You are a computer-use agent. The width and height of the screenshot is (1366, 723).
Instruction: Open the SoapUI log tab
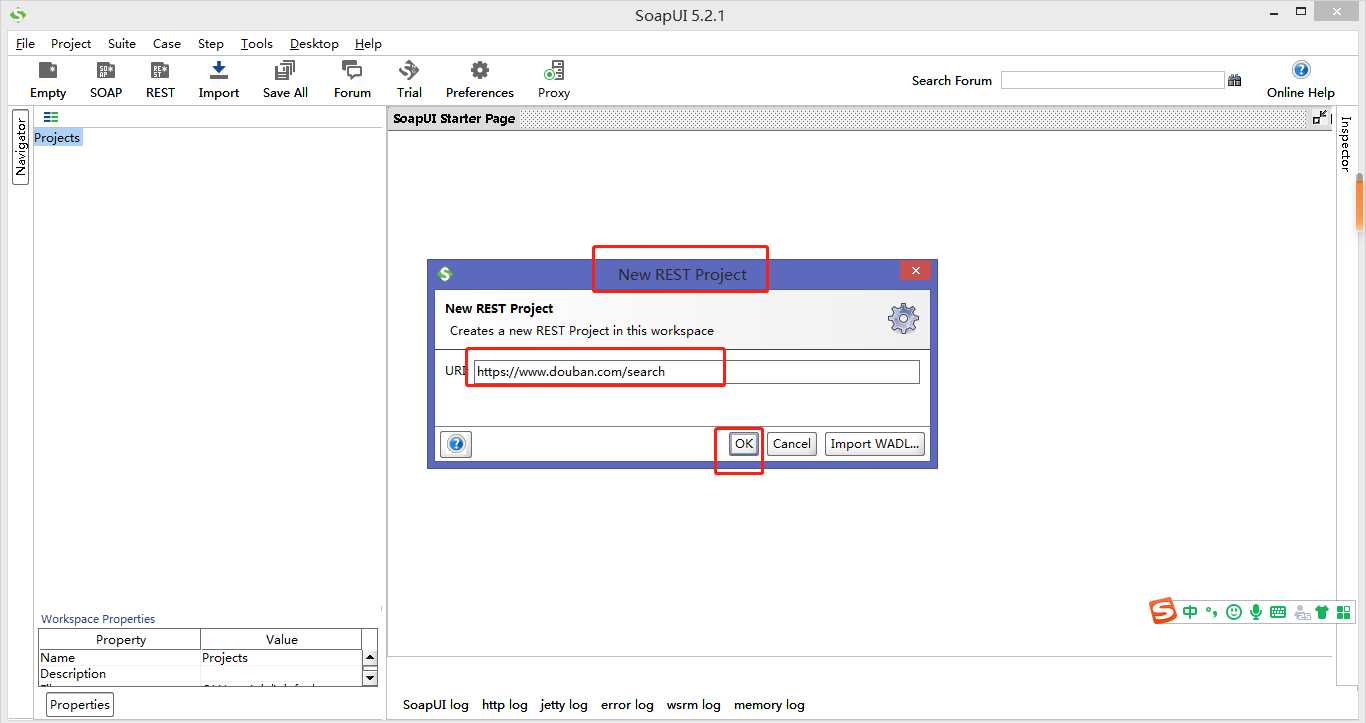pos(435,705)
